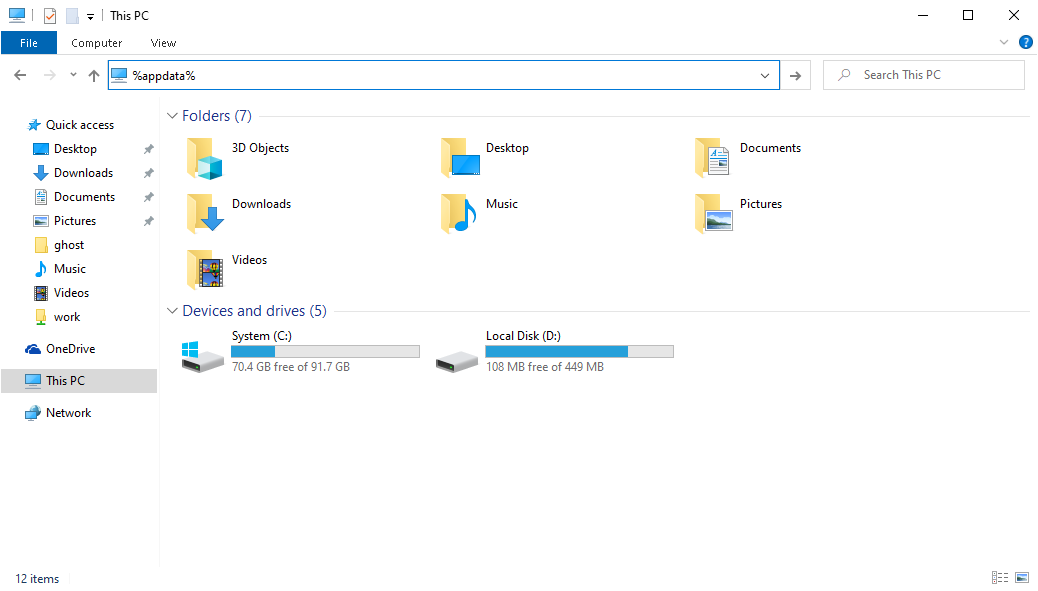
Task: Open Documents in Quick access sidebar
Action: [x=84, y=197]
